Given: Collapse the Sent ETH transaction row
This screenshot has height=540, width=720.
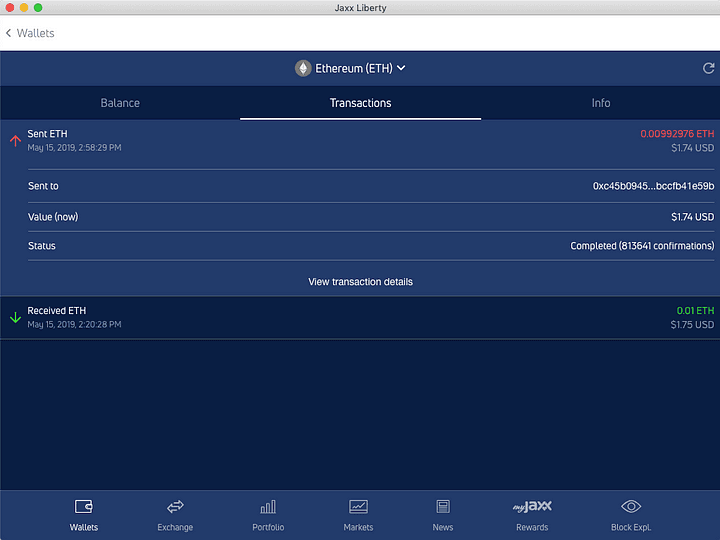Looking at the screenshot, I should click(x=360, y=141).
